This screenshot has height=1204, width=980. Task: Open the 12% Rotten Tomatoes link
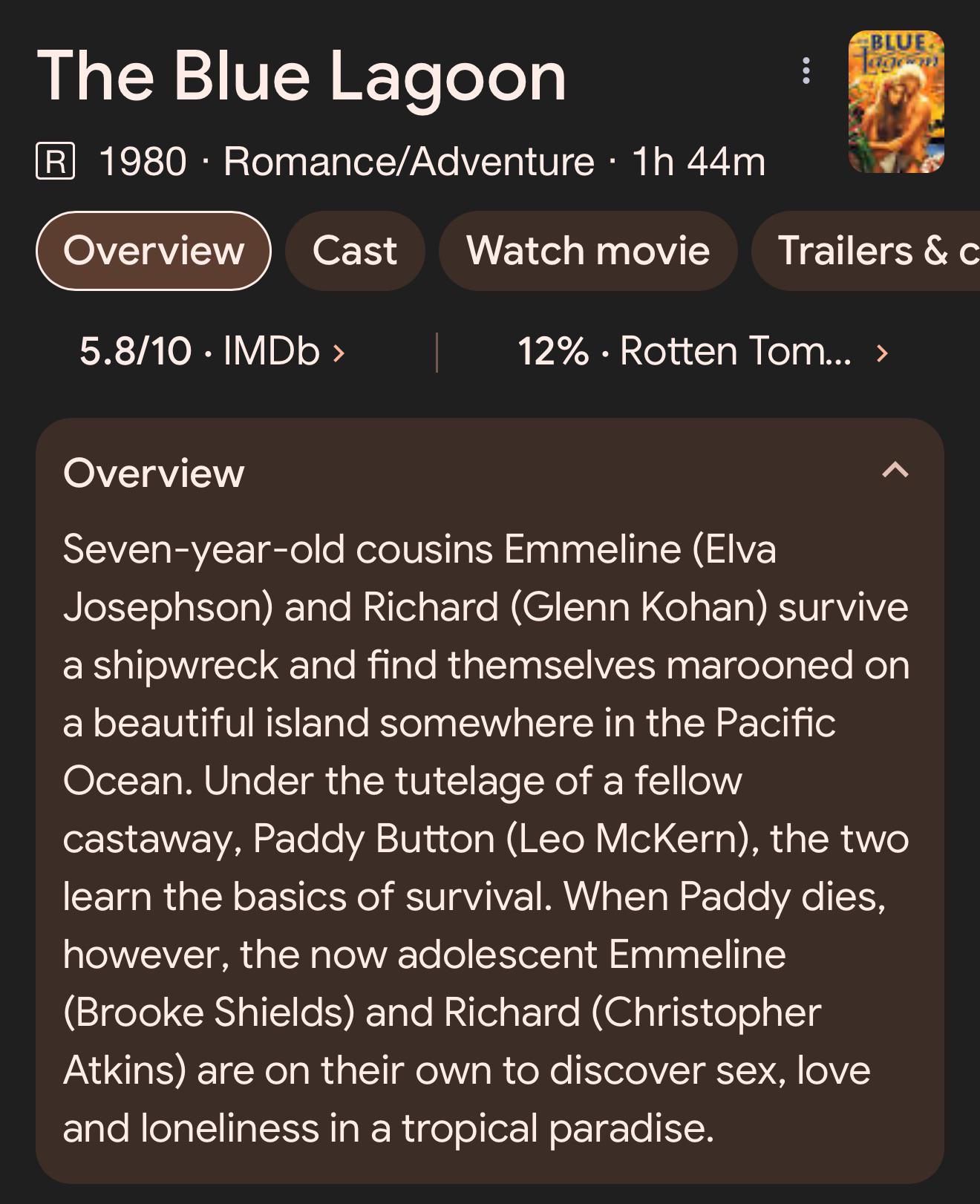[x=683, y=351]
